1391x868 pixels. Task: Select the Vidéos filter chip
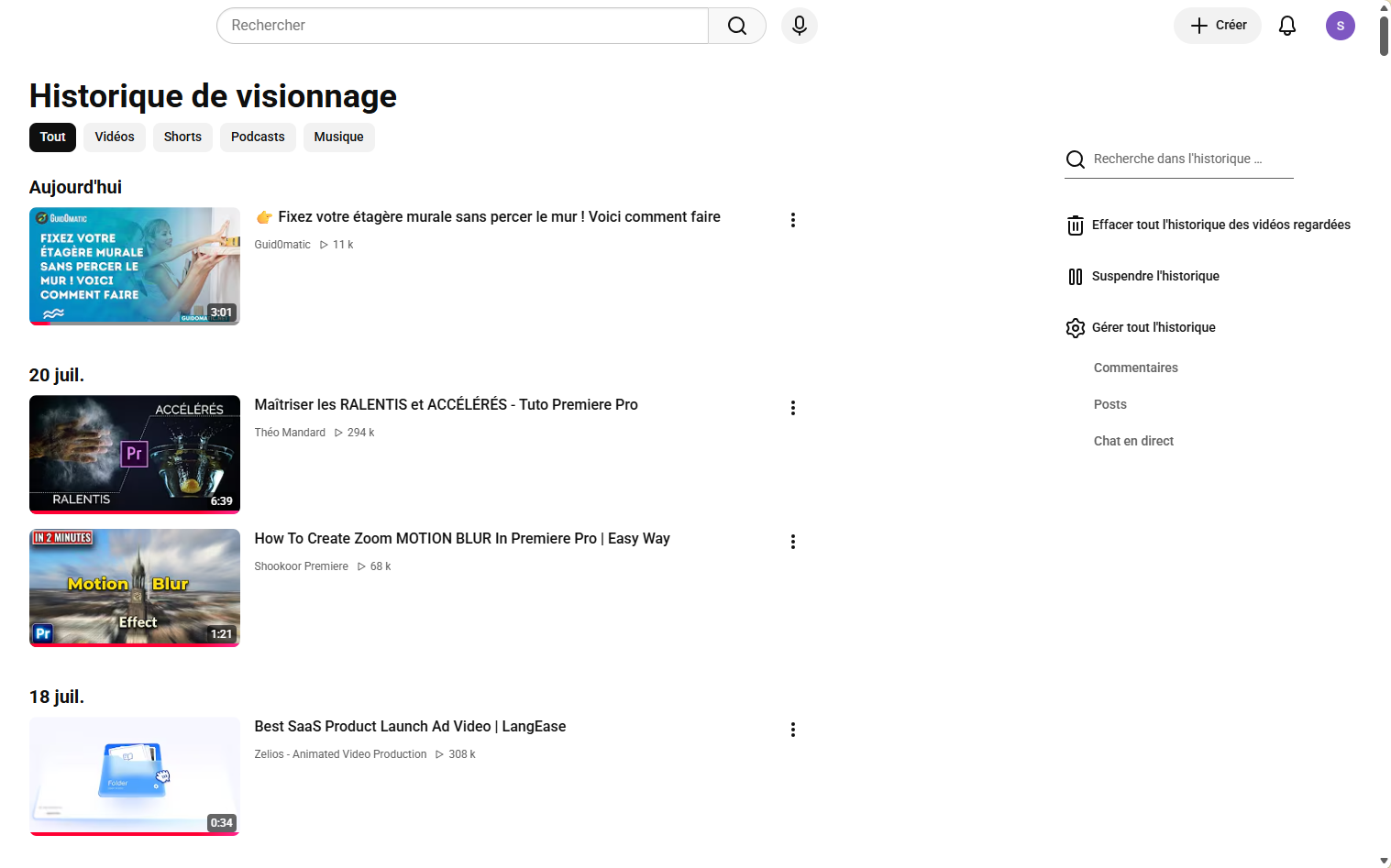(115, 137)
